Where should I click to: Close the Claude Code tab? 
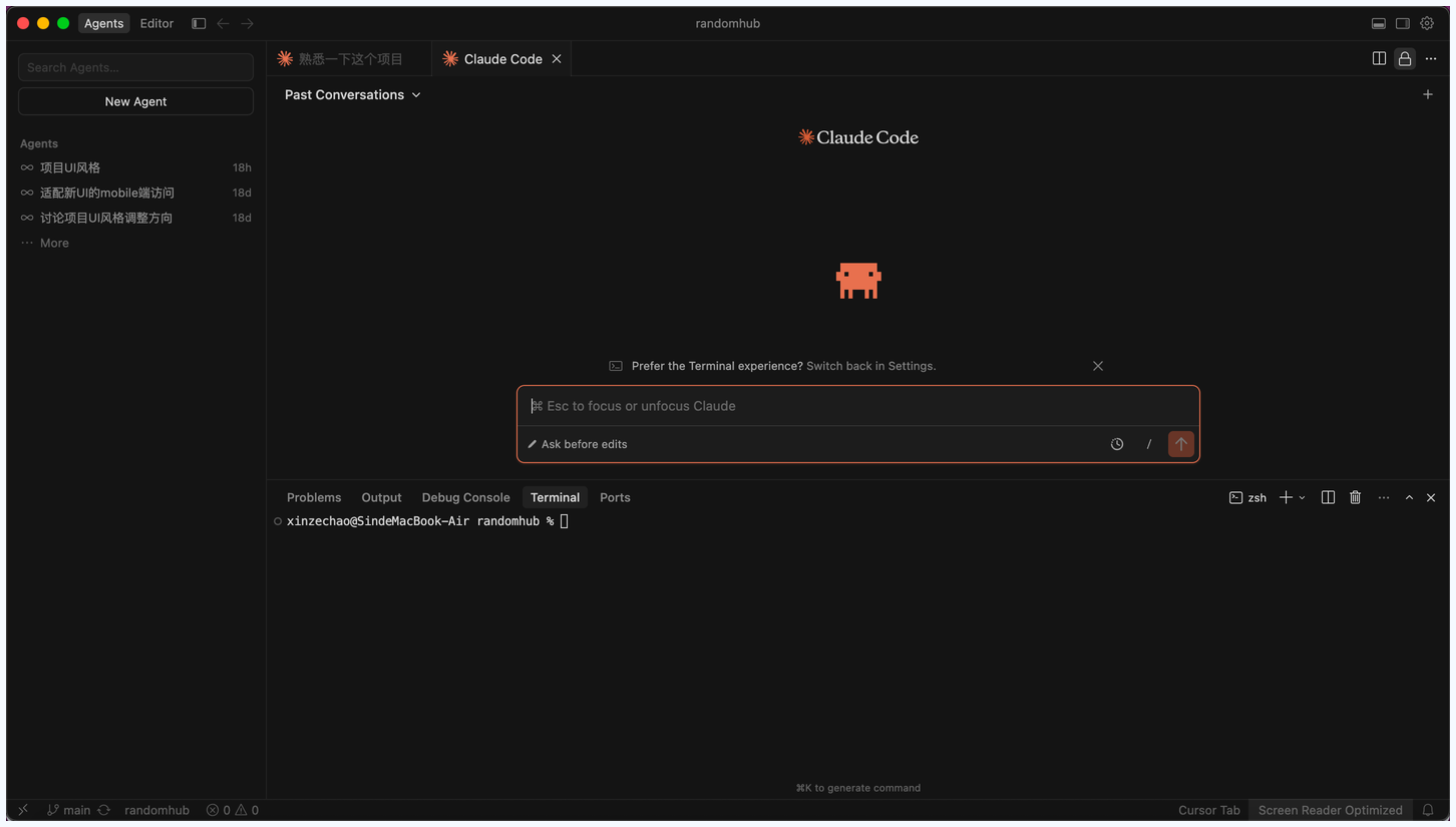[557, 59]
